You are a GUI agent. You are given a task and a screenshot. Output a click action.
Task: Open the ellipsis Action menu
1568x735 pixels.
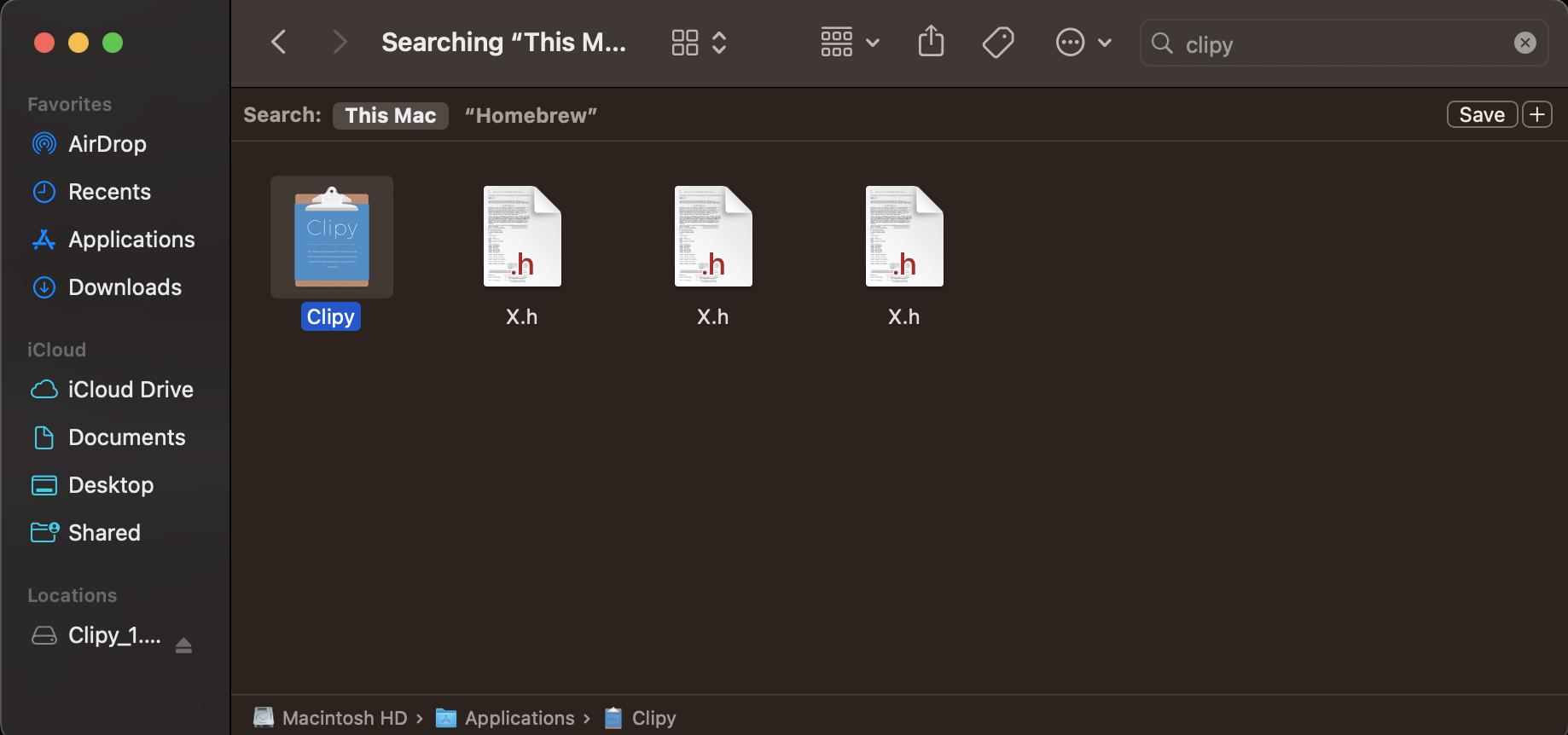1083,42
